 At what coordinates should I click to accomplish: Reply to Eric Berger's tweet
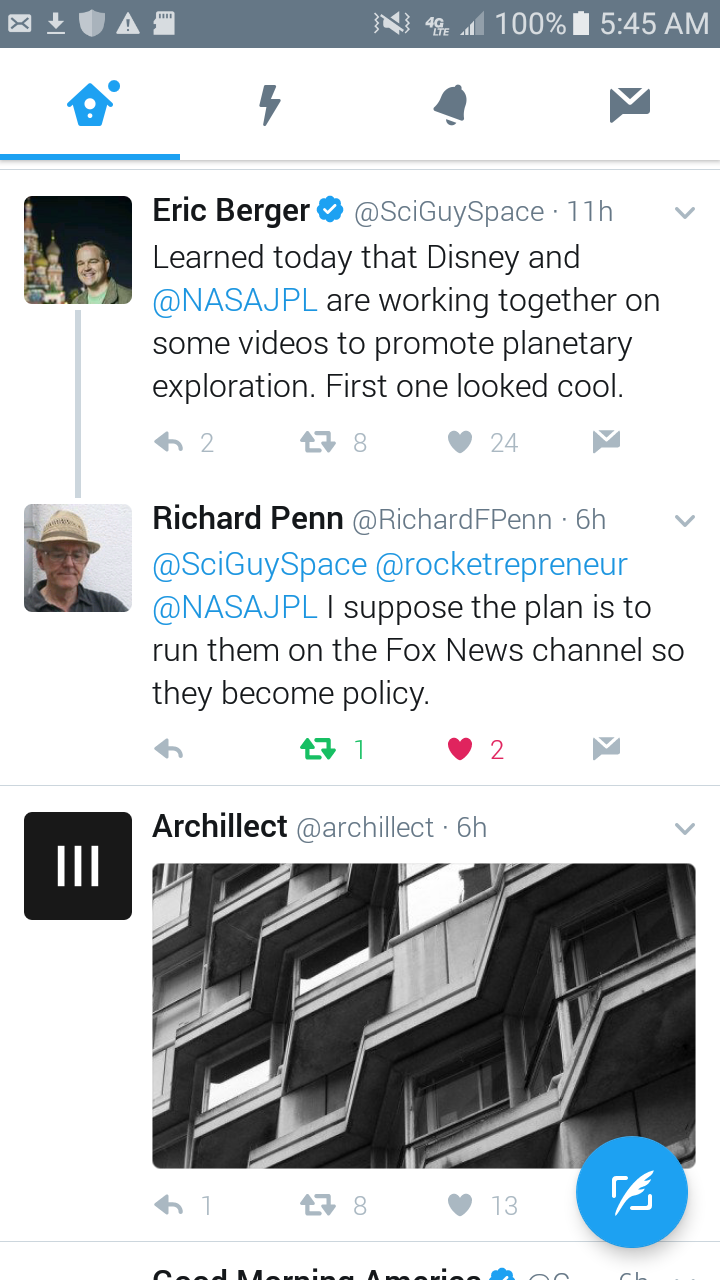pos(169,442)
